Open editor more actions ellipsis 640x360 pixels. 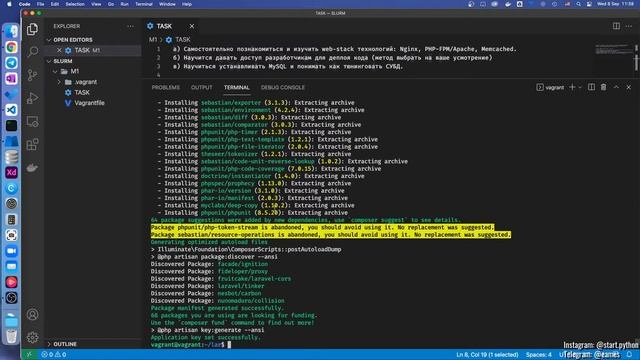pos(629,26)
